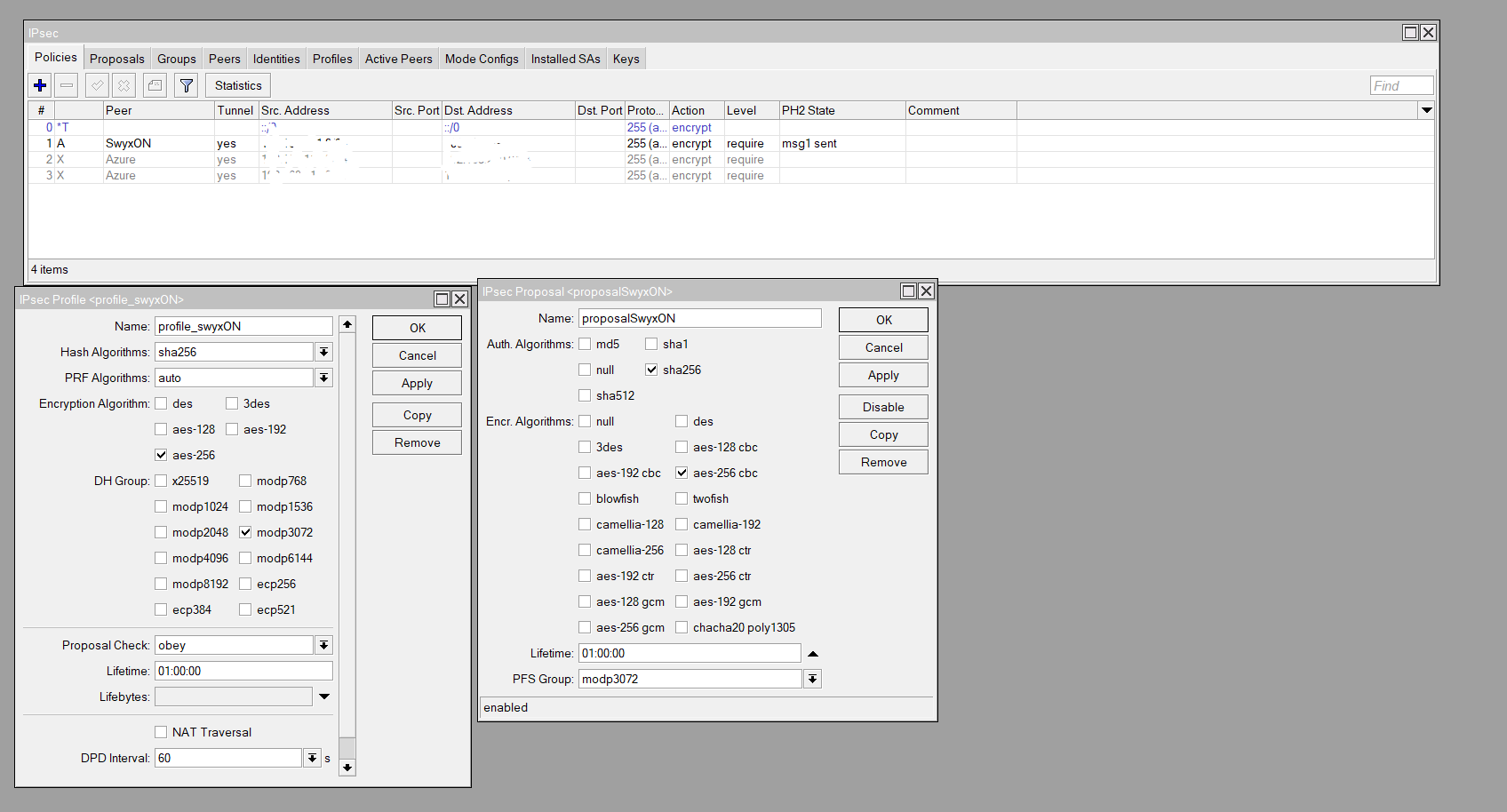
Task: Expand the Lifebytes field arrow
Action: click(324, 697)
